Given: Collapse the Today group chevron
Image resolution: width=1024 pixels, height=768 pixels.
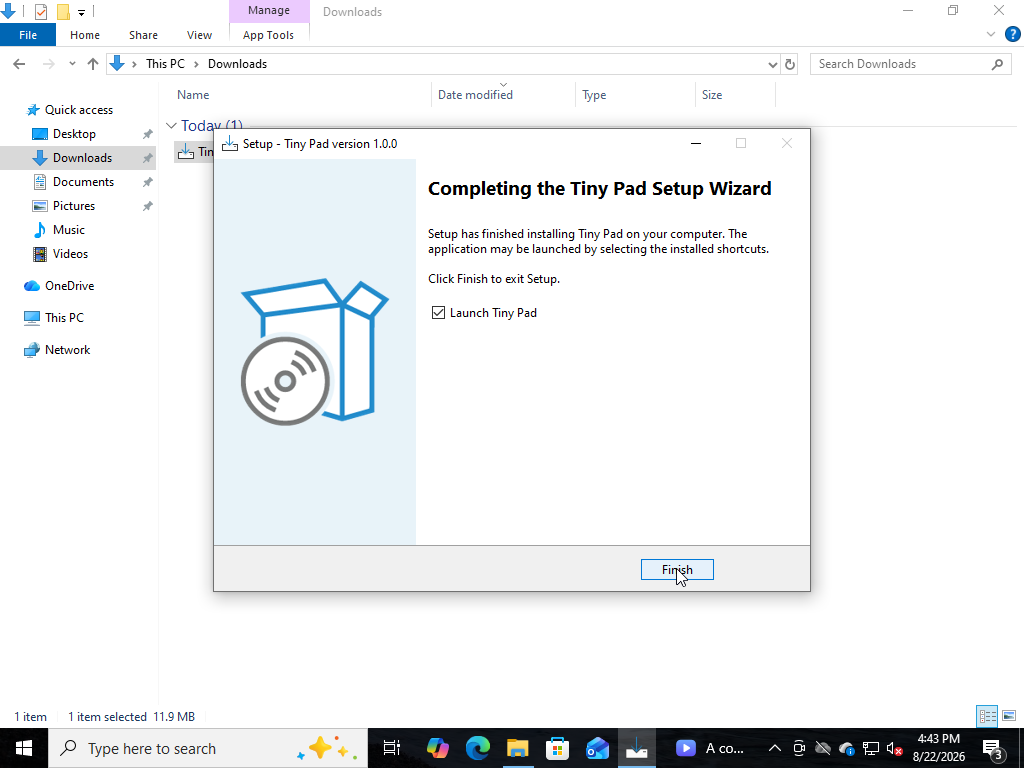Looking at the screenshot, I should (x=171, y=125).
